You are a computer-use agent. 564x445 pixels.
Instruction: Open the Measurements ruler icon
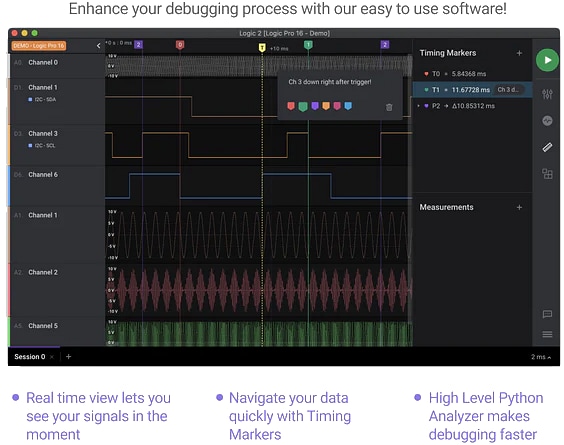tap(547, 147)
